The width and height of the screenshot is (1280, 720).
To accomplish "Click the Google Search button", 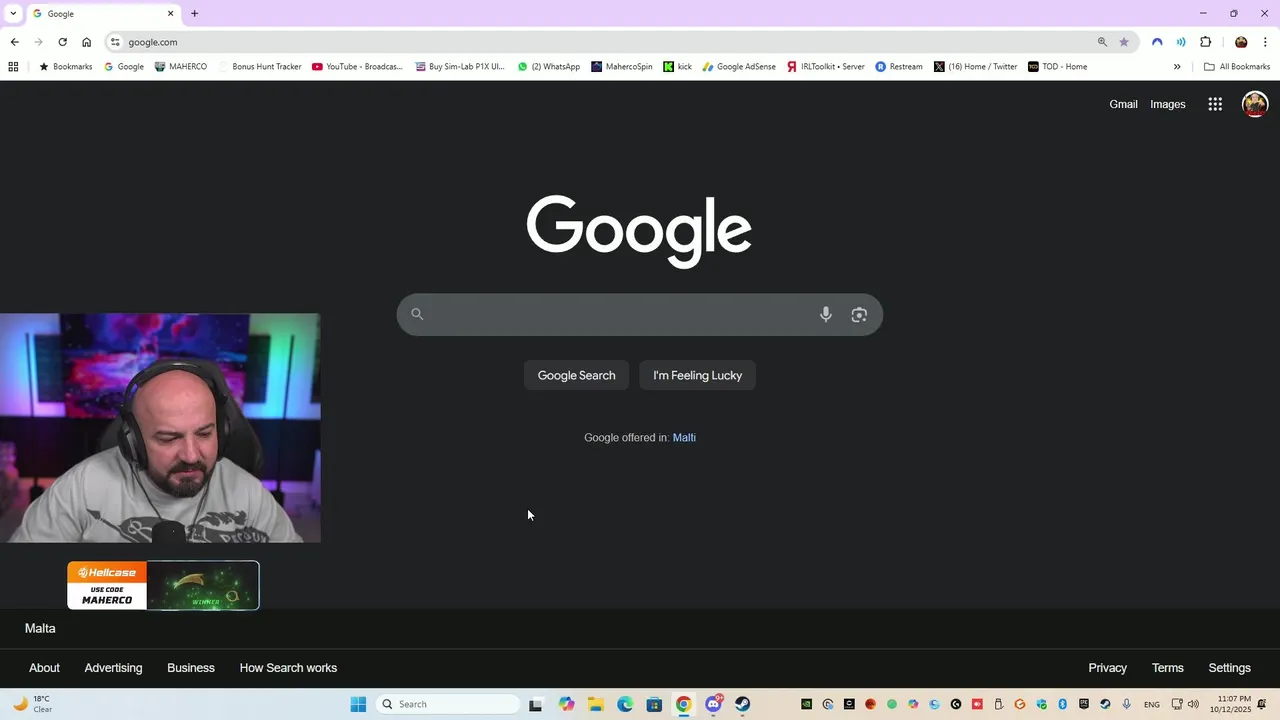I will coord(576,375).
